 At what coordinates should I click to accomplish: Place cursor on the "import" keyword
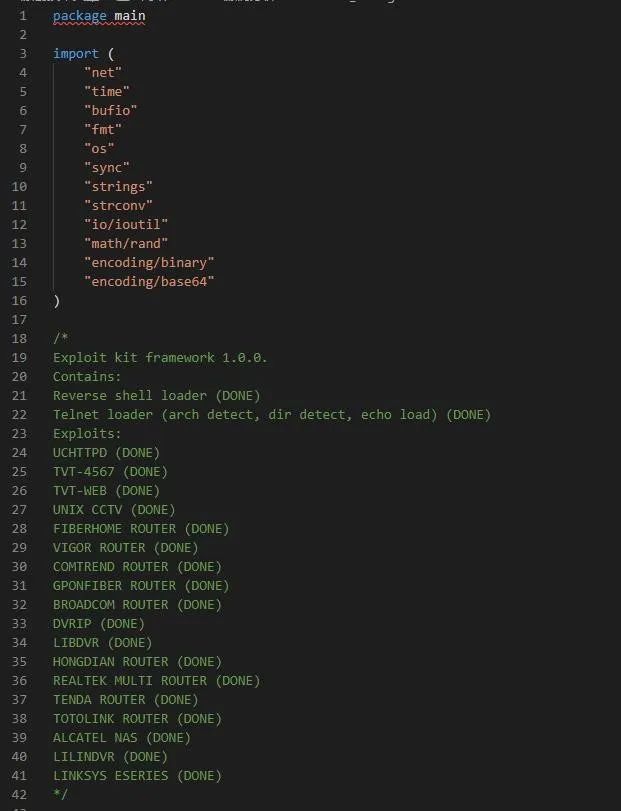(75, 54)
